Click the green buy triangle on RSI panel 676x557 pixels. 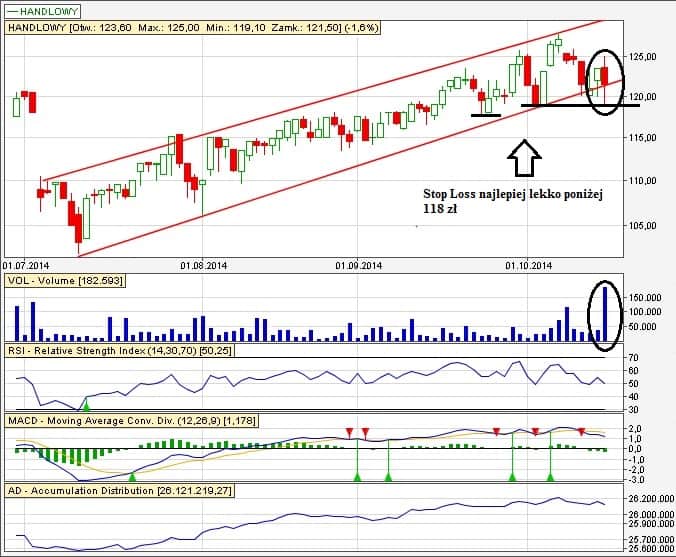86,405
